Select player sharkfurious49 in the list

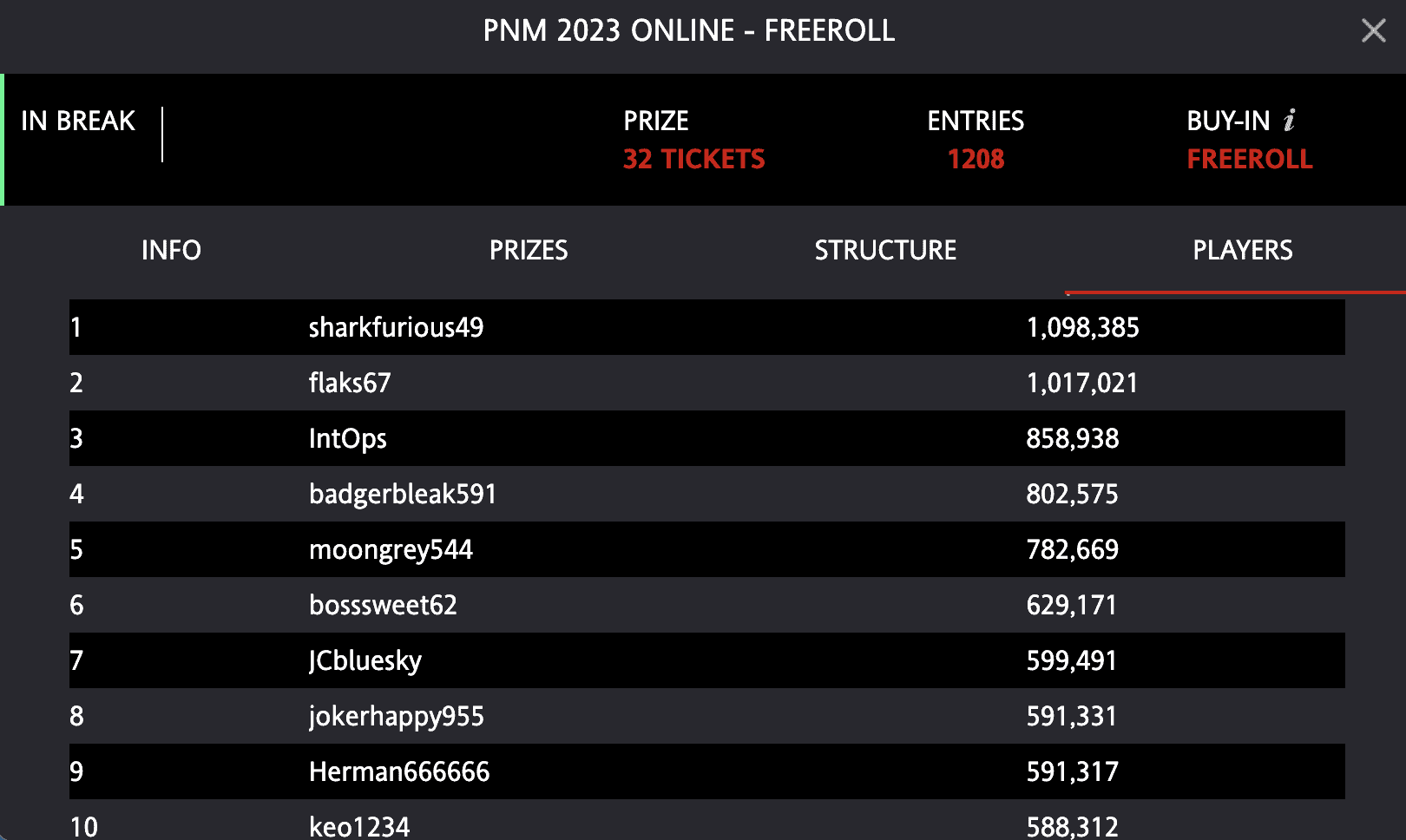(x=707, y=327)
